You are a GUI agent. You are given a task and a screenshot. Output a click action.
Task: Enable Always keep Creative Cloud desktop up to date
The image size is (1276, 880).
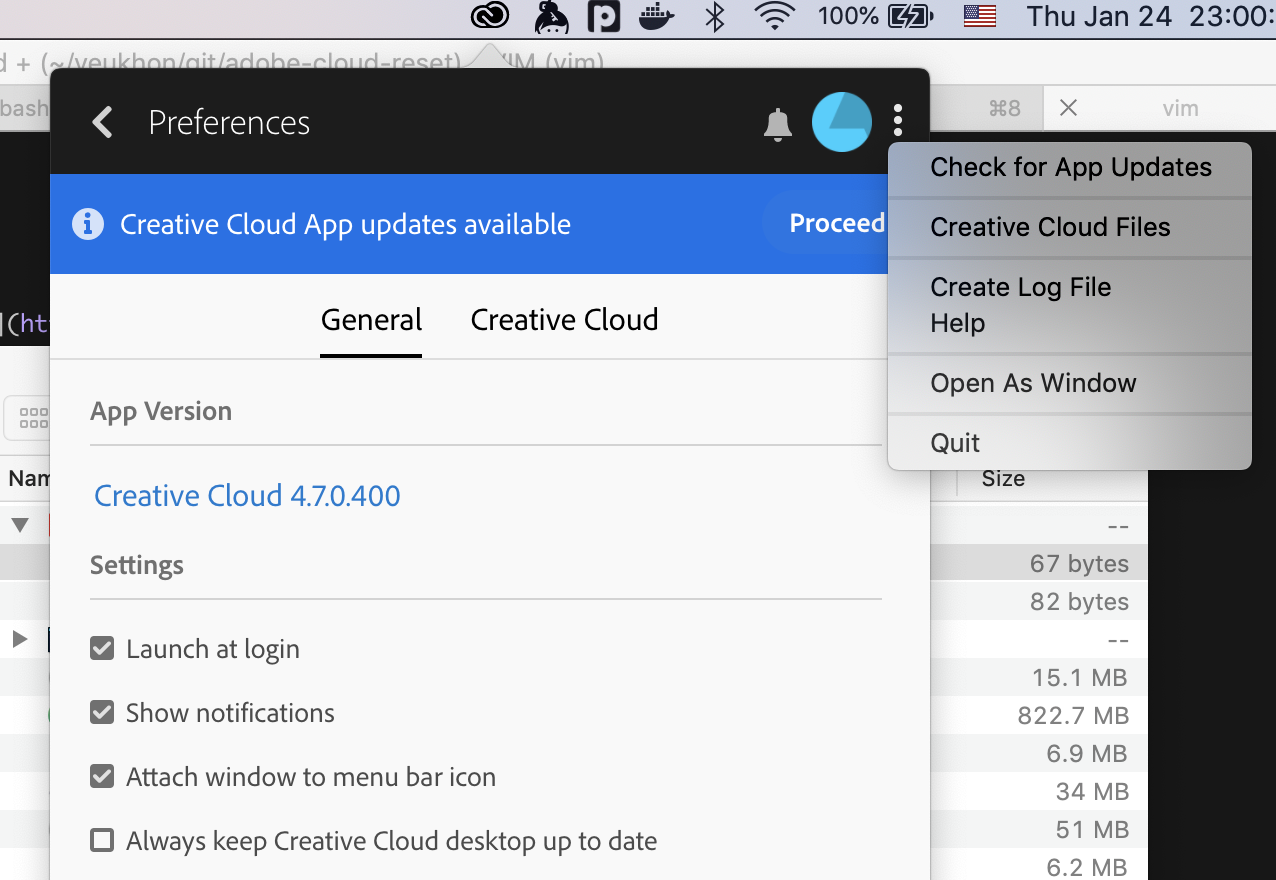102,840
